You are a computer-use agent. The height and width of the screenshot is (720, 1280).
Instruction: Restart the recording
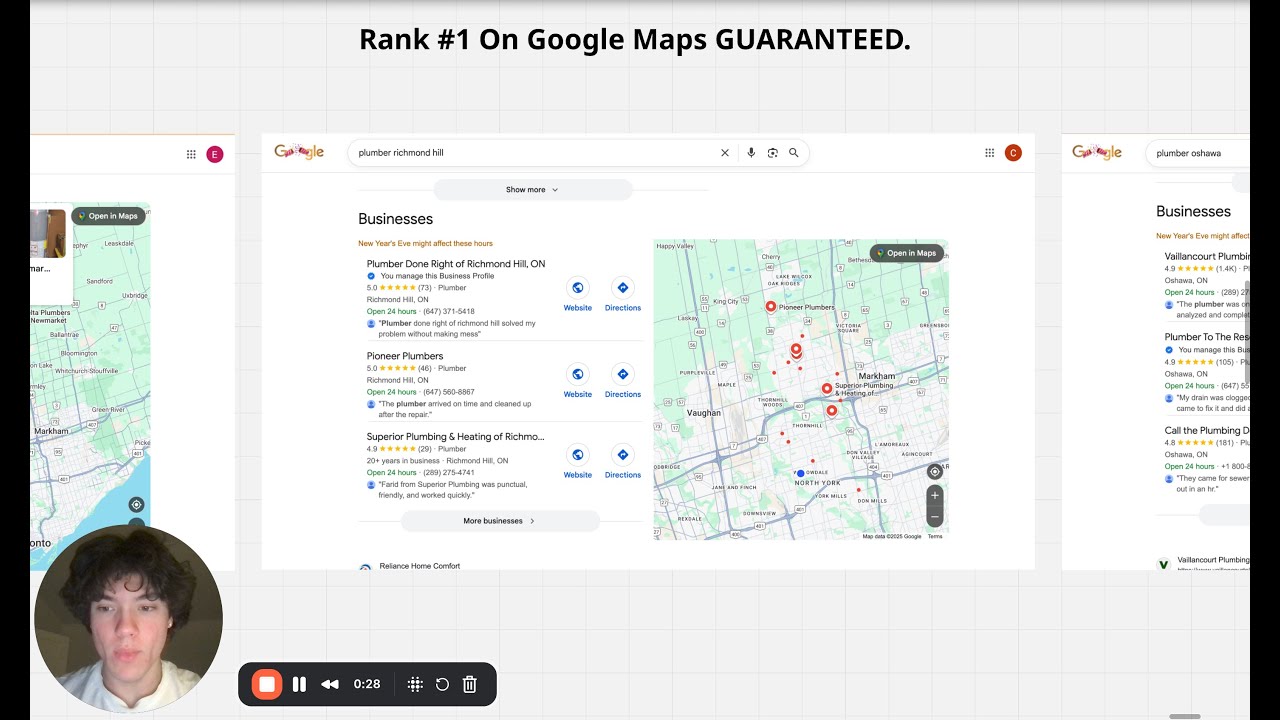point(442,684)
